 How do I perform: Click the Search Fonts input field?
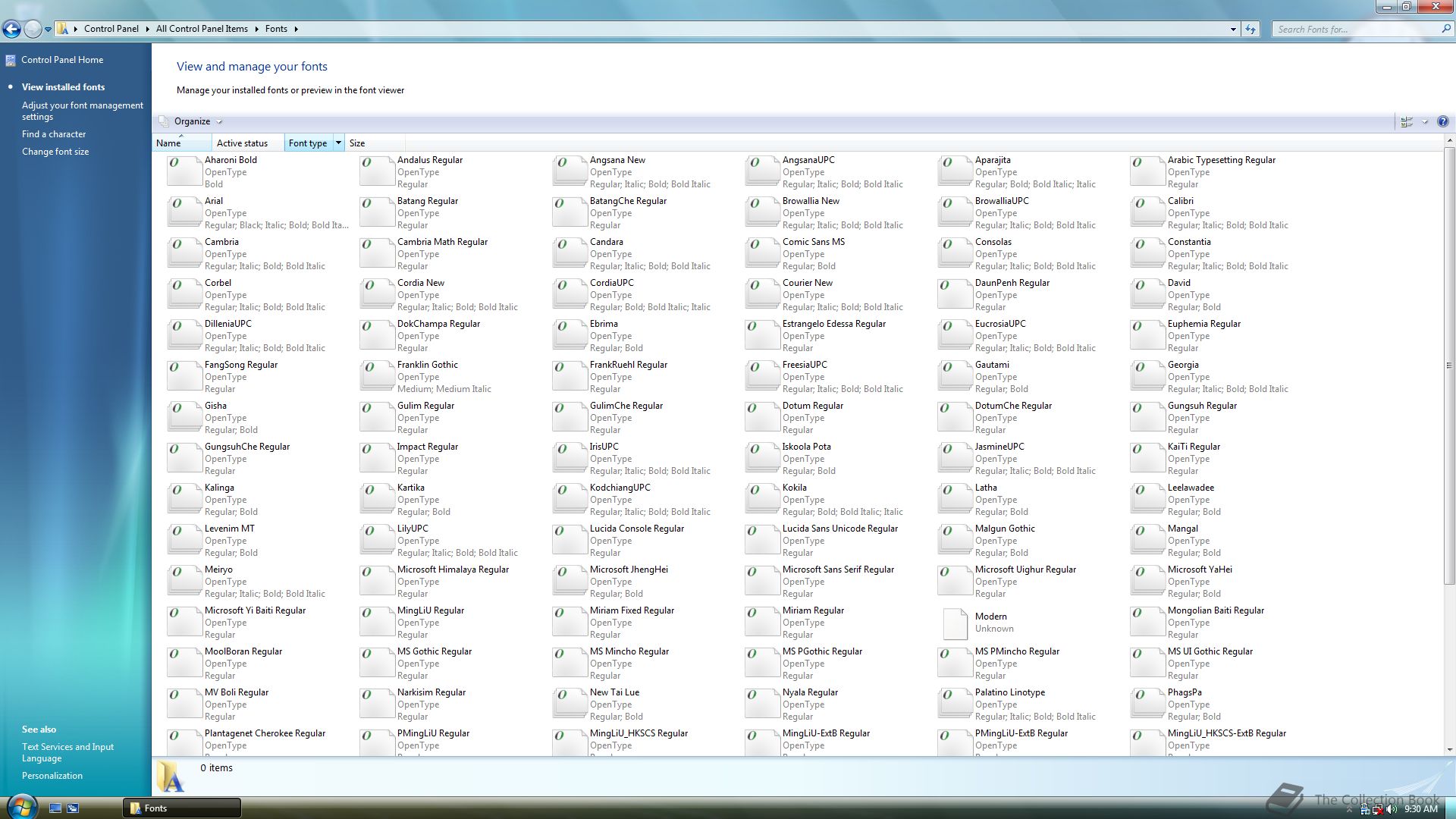1356,29
